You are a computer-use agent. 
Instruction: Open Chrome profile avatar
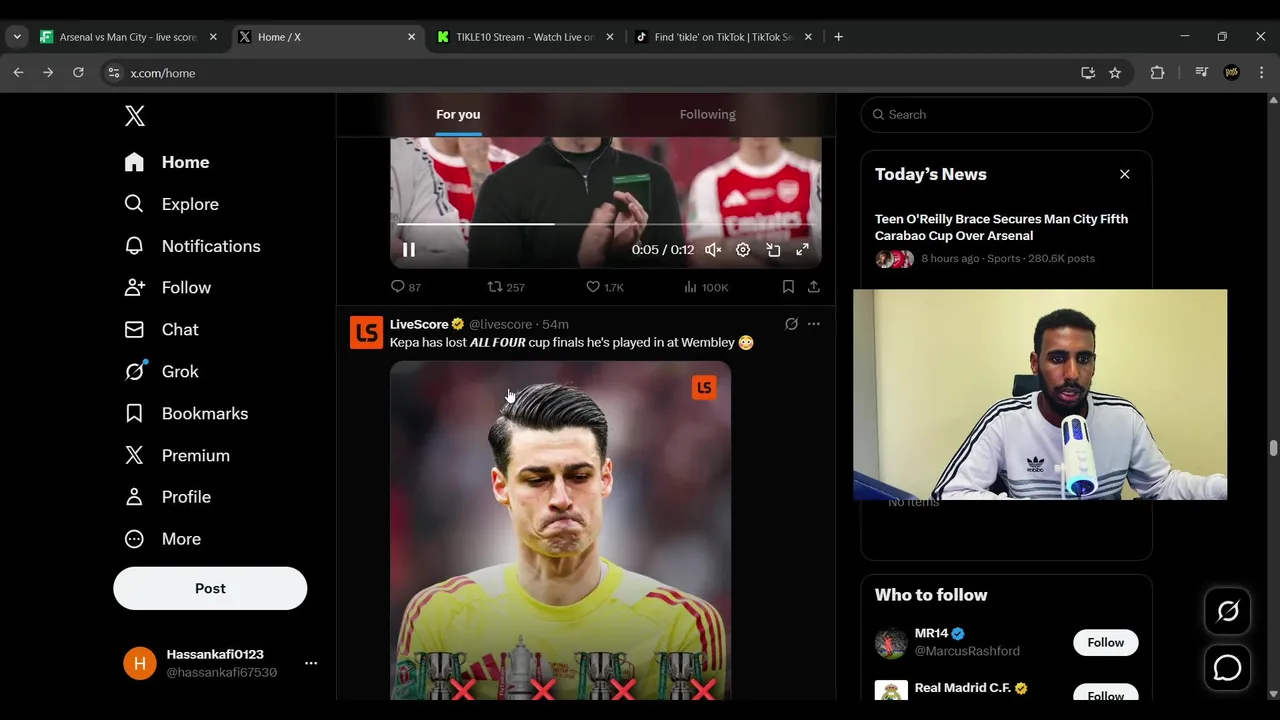tap(1232, 73)
